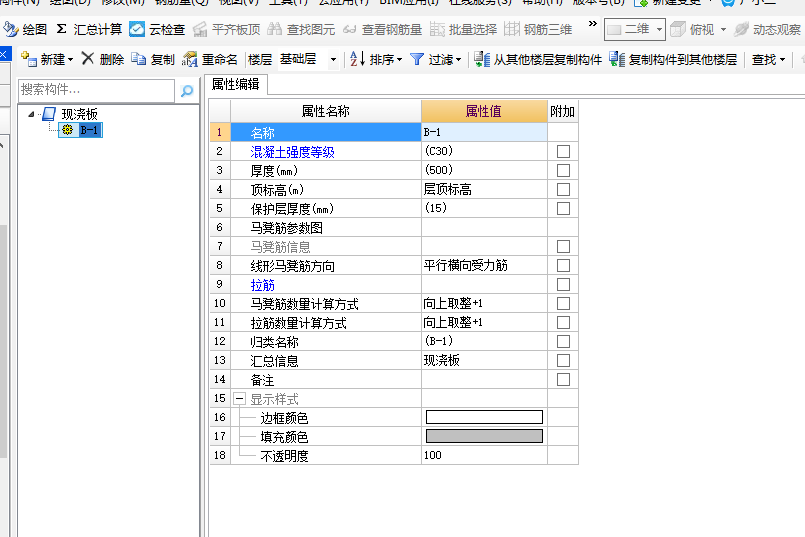Click the 混凝土强度等级 link
This screenshot has height=537, width=805.
pyautogui.click(x=292, y=152)
